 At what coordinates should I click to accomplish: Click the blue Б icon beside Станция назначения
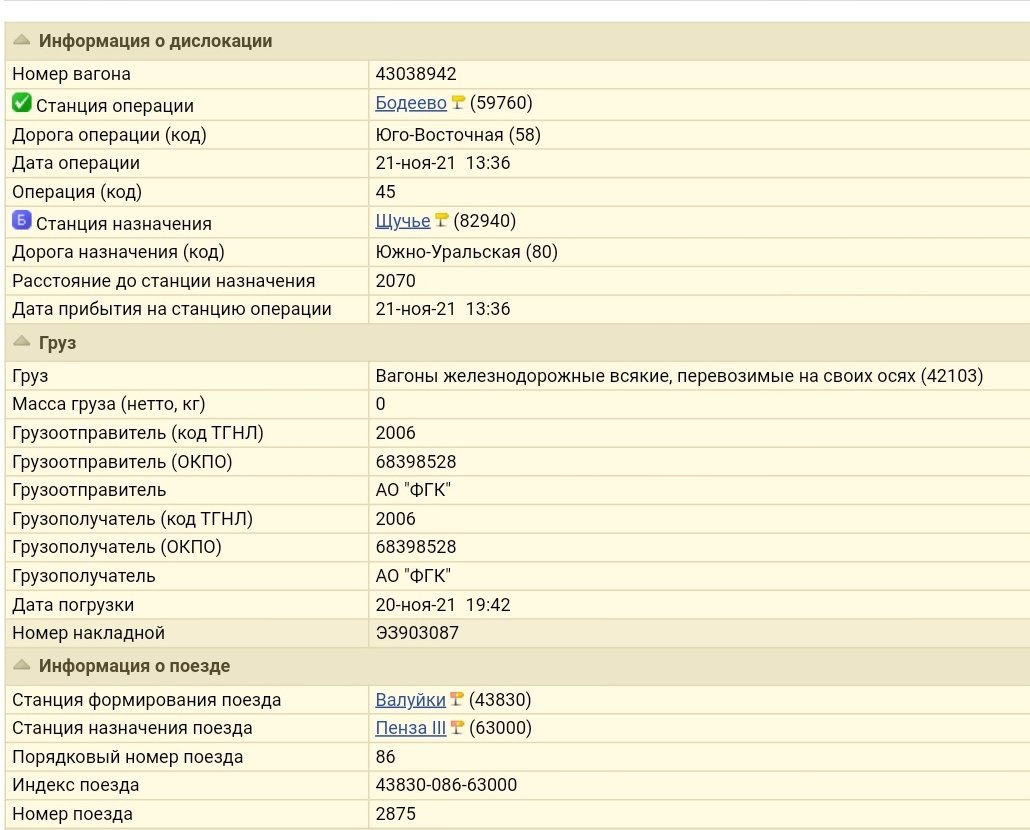pyautogui.click(x=21, y=221)
